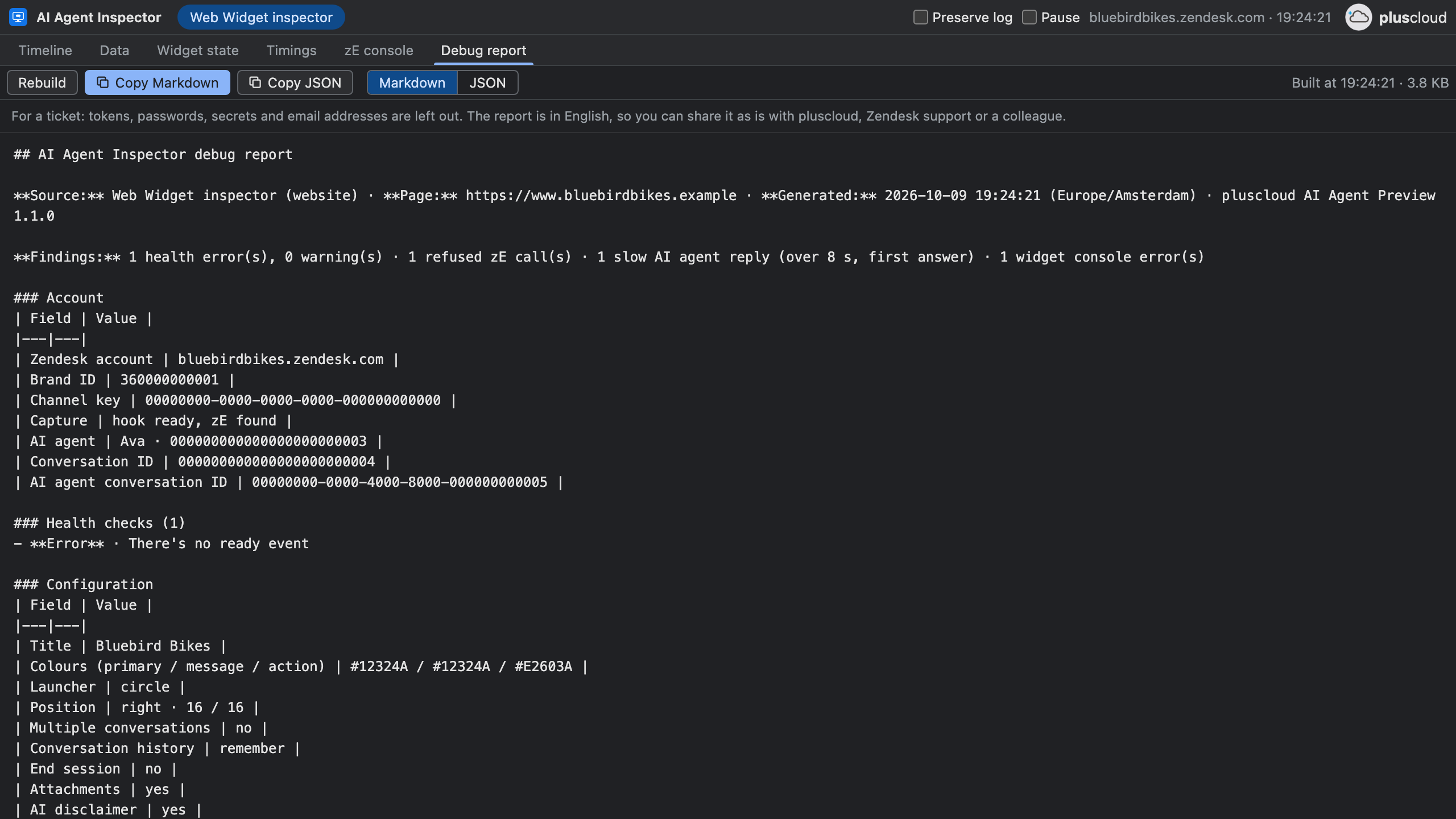Click the pluscloud cloud logo icon
1456x819 pixels.
tap(1358, 17)
